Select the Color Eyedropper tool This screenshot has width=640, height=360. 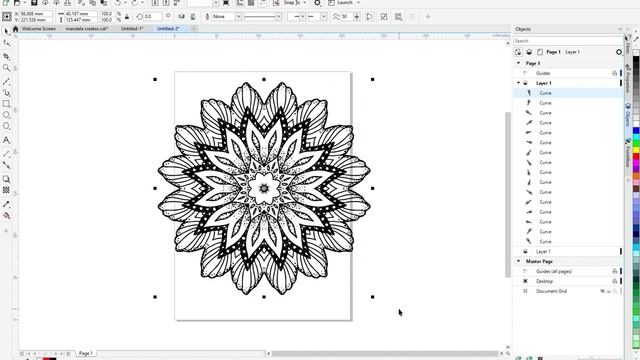point(6,204)
